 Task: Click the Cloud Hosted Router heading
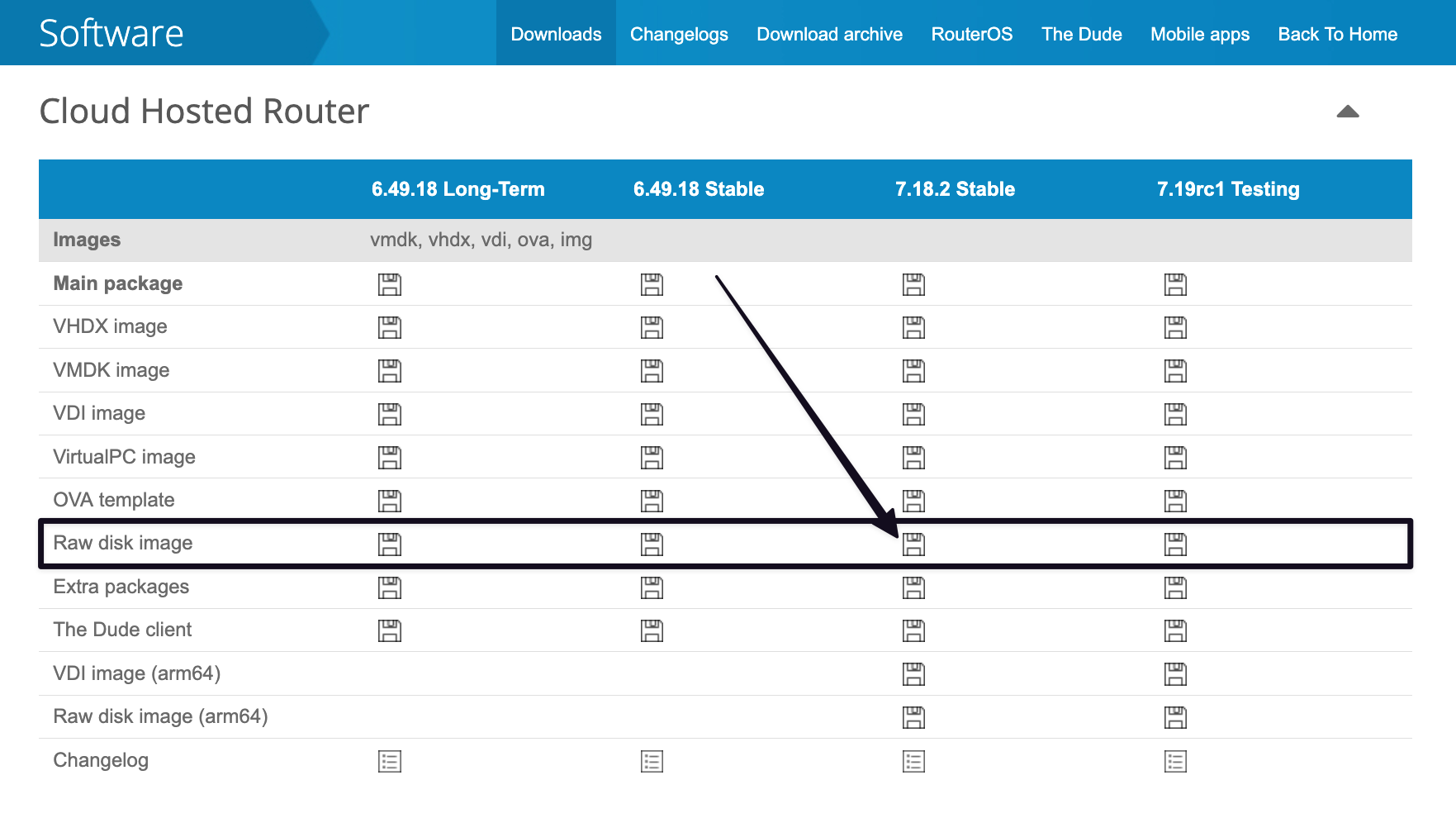(x=204, y=111)
